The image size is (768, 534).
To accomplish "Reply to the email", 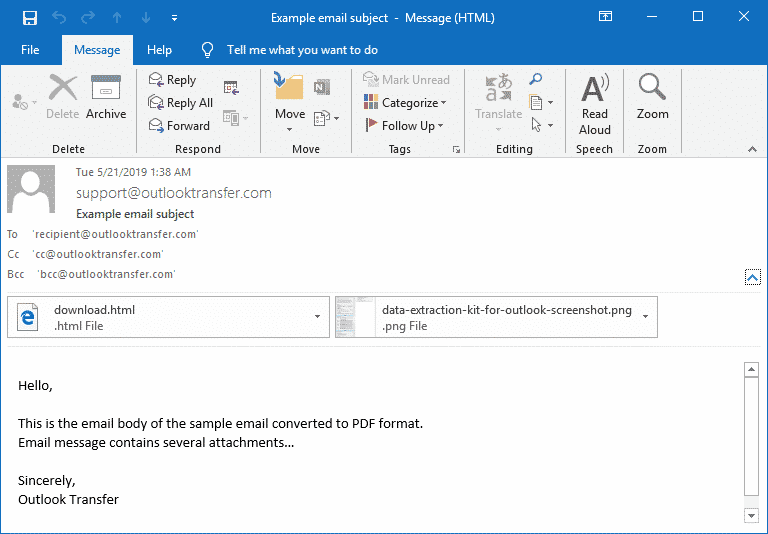I will tap(172, 79).
